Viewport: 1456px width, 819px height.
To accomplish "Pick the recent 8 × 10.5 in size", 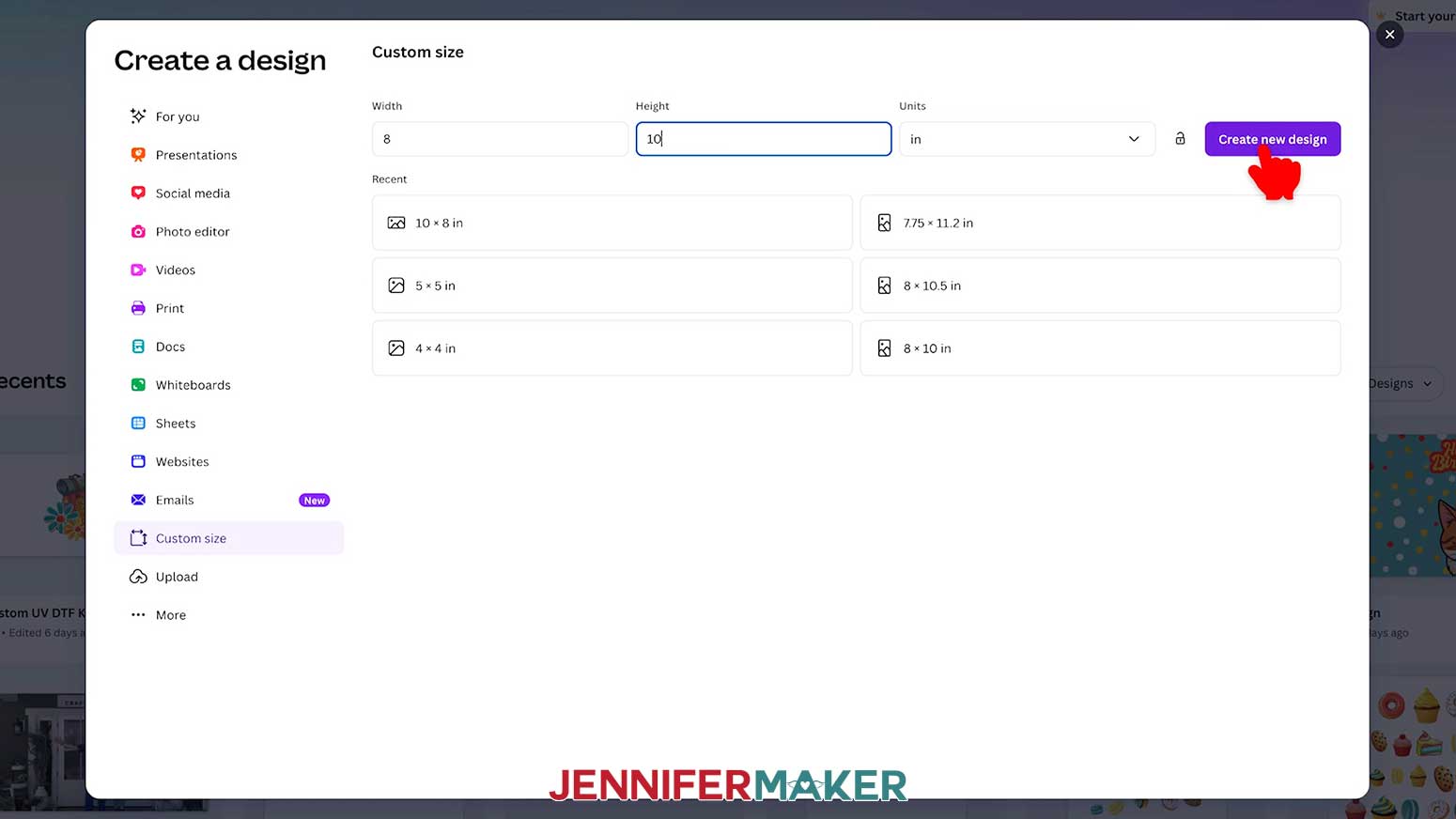I will click(x=1100, y=286).
